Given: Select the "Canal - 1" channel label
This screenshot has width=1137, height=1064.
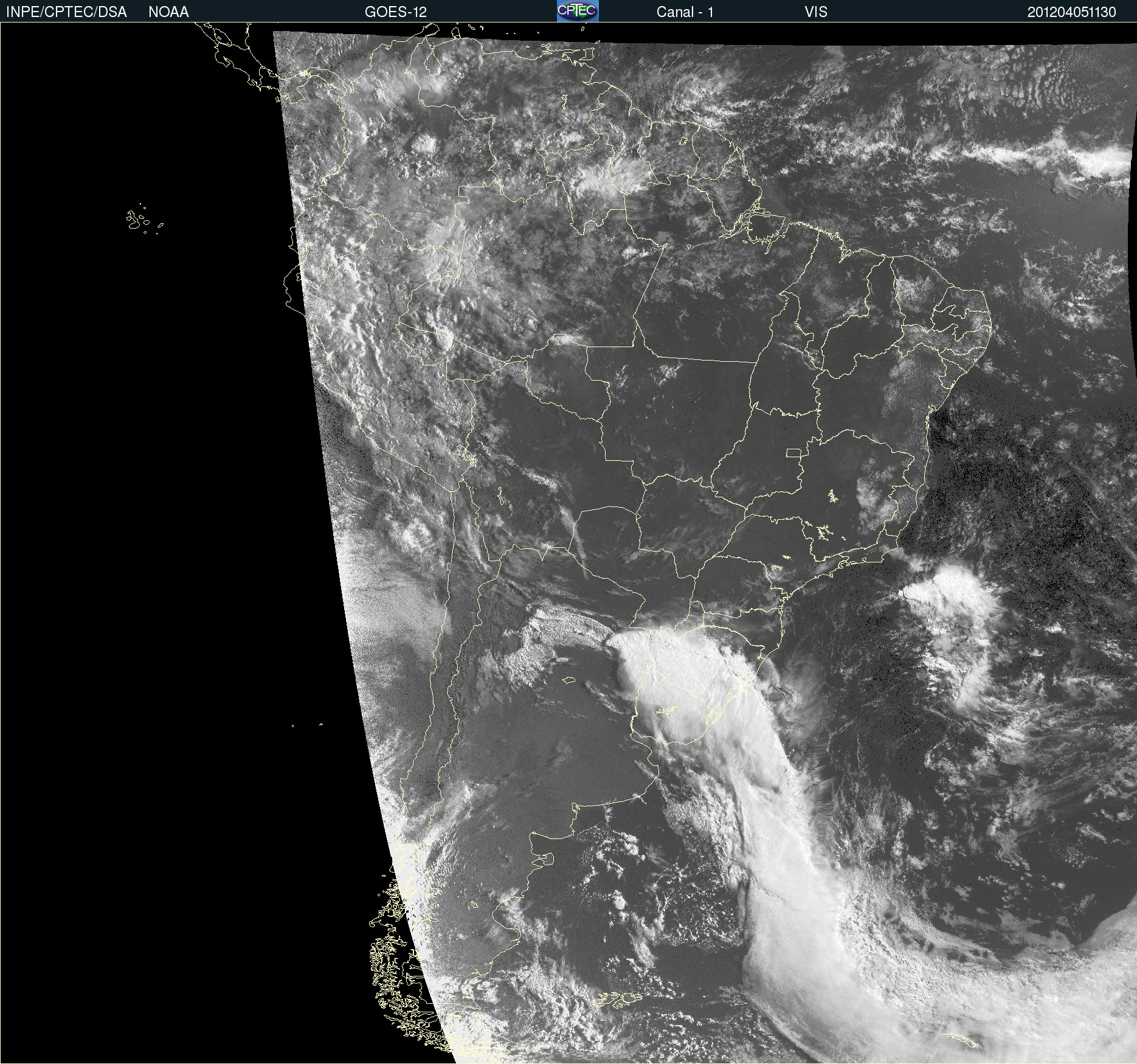Looking at the screenshot, I should point(685,12).
